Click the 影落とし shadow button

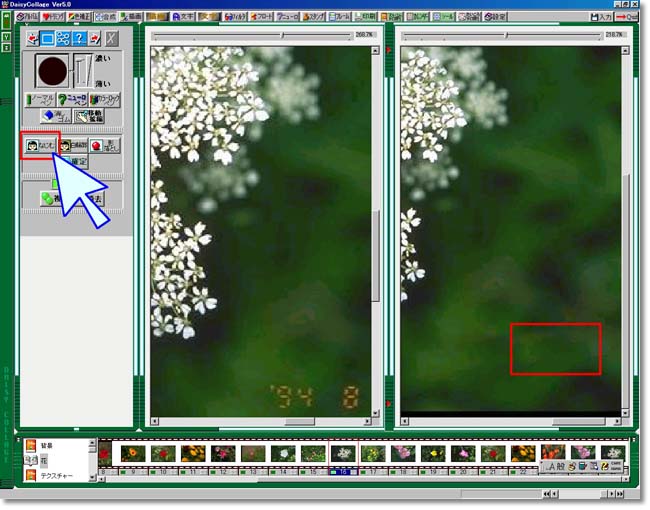point(105,146)
